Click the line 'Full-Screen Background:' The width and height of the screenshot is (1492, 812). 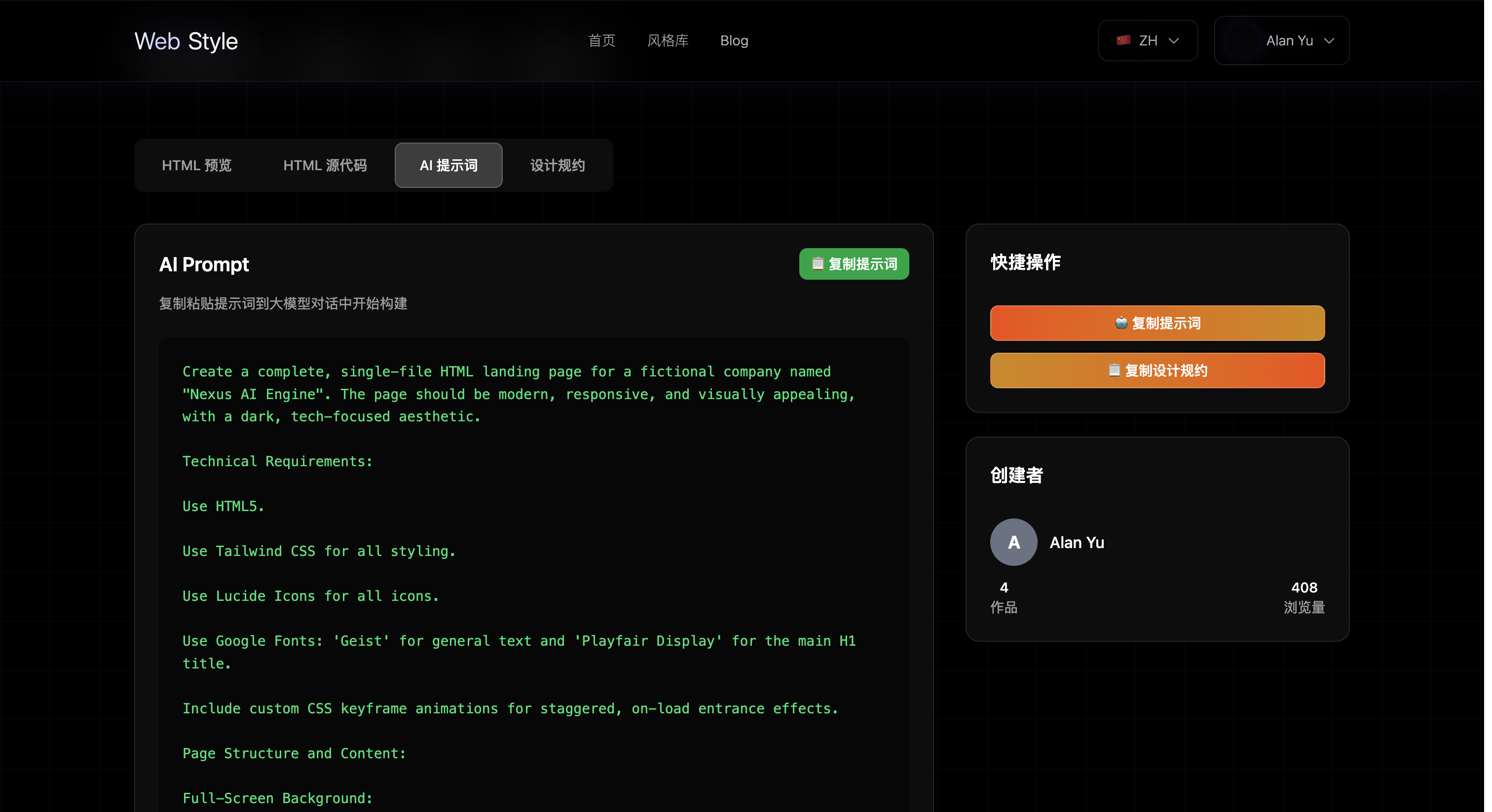(277, 798)
